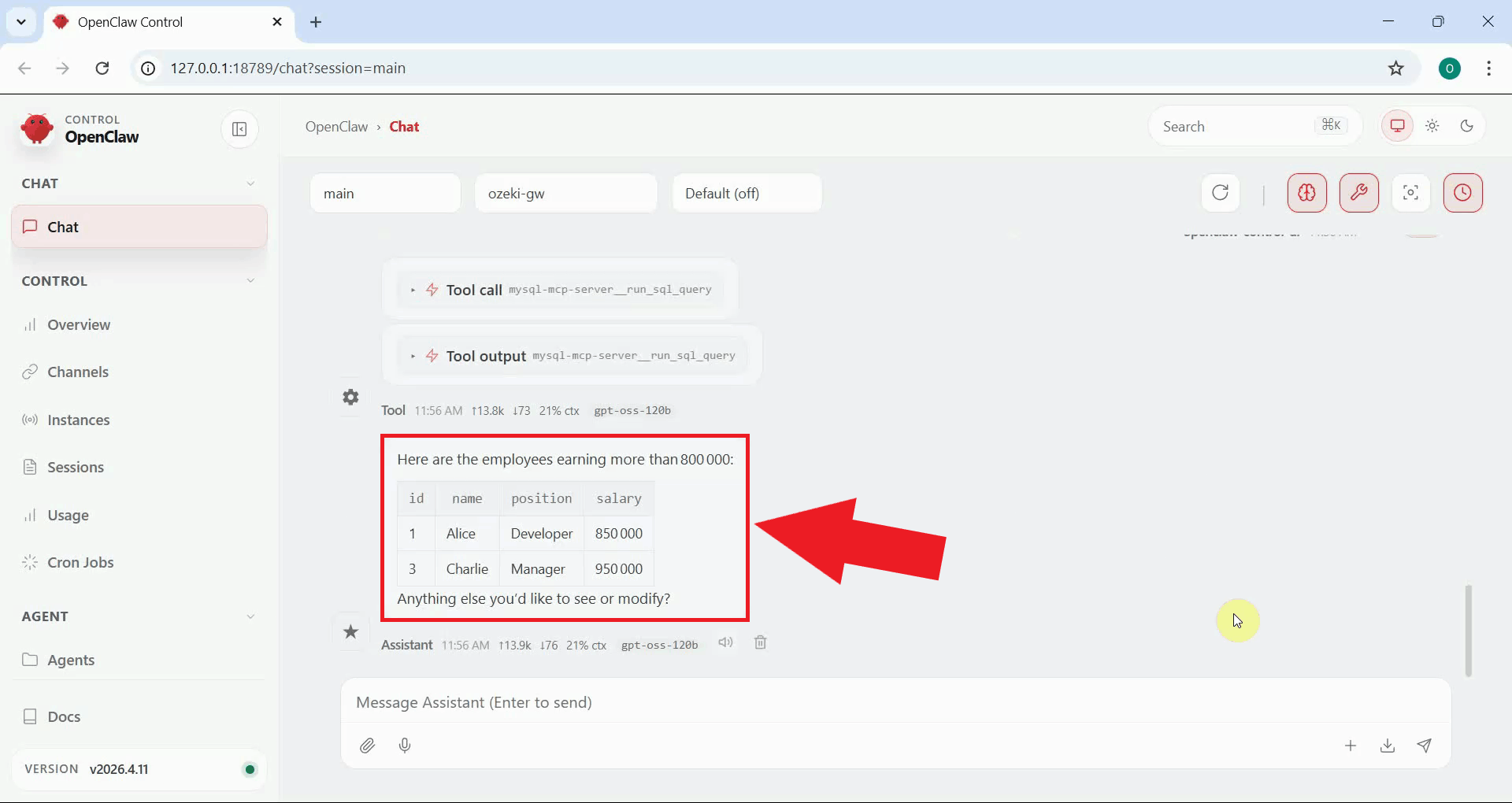1512x803 pixels.
Task: Click the Developer position cell
Action: point(542,533)
